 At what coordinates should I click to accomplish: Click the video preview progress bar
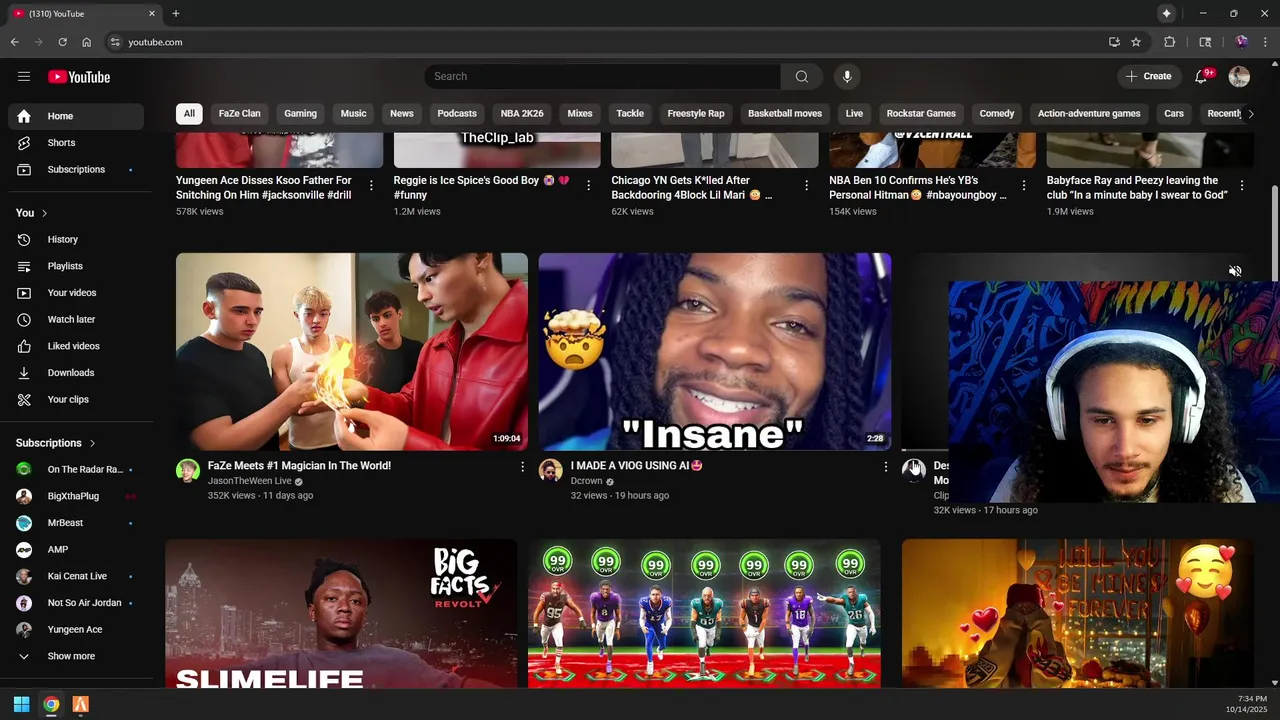click(x=924, y=450)
